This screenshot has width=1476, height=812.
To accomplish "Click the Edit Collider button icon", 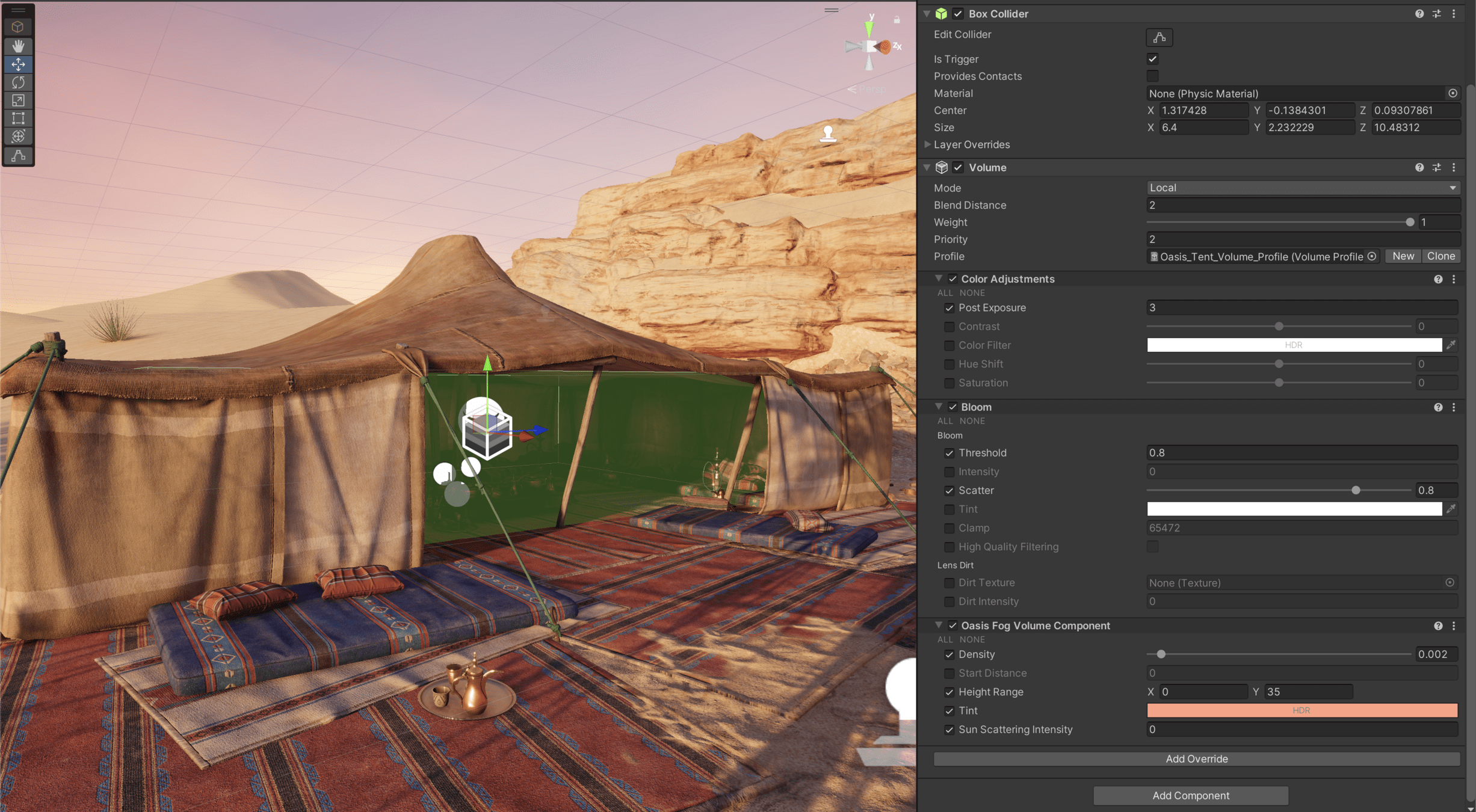I will 1159,37.
